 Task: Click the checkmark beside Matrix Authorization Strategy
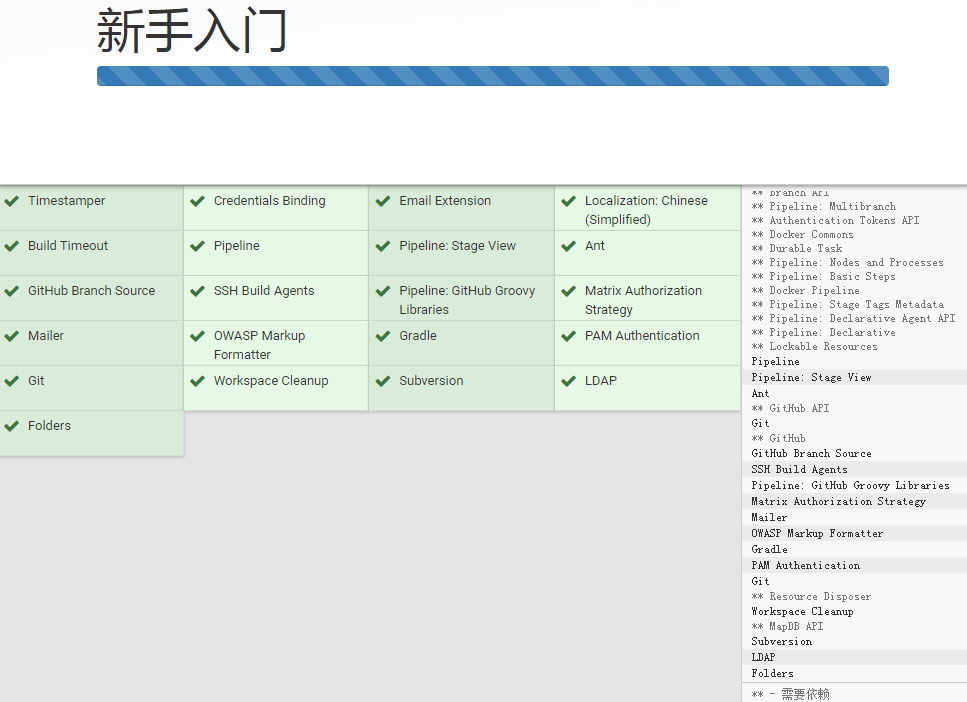click(569, 290)
